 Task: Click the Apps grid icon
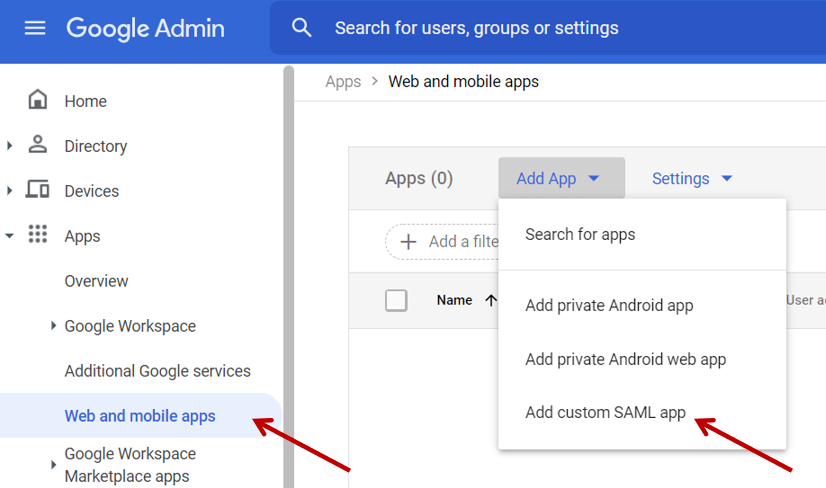tap(38, 235)
